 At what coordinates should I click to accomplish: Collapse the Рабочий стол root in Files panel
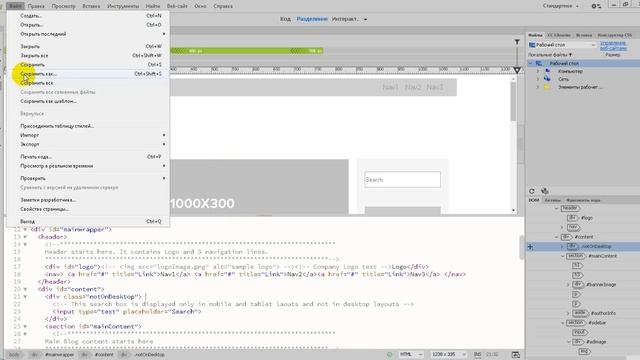tap(531, 63)
